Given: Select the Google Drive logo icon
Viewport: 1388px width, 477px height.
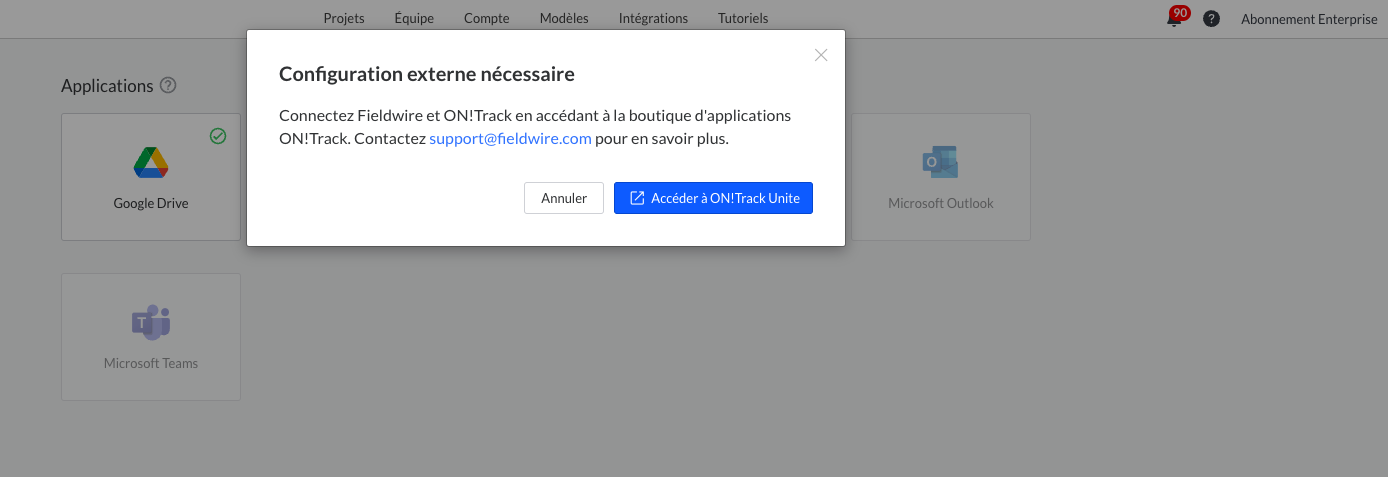Looking at the screenshot, I should [151, 162].
